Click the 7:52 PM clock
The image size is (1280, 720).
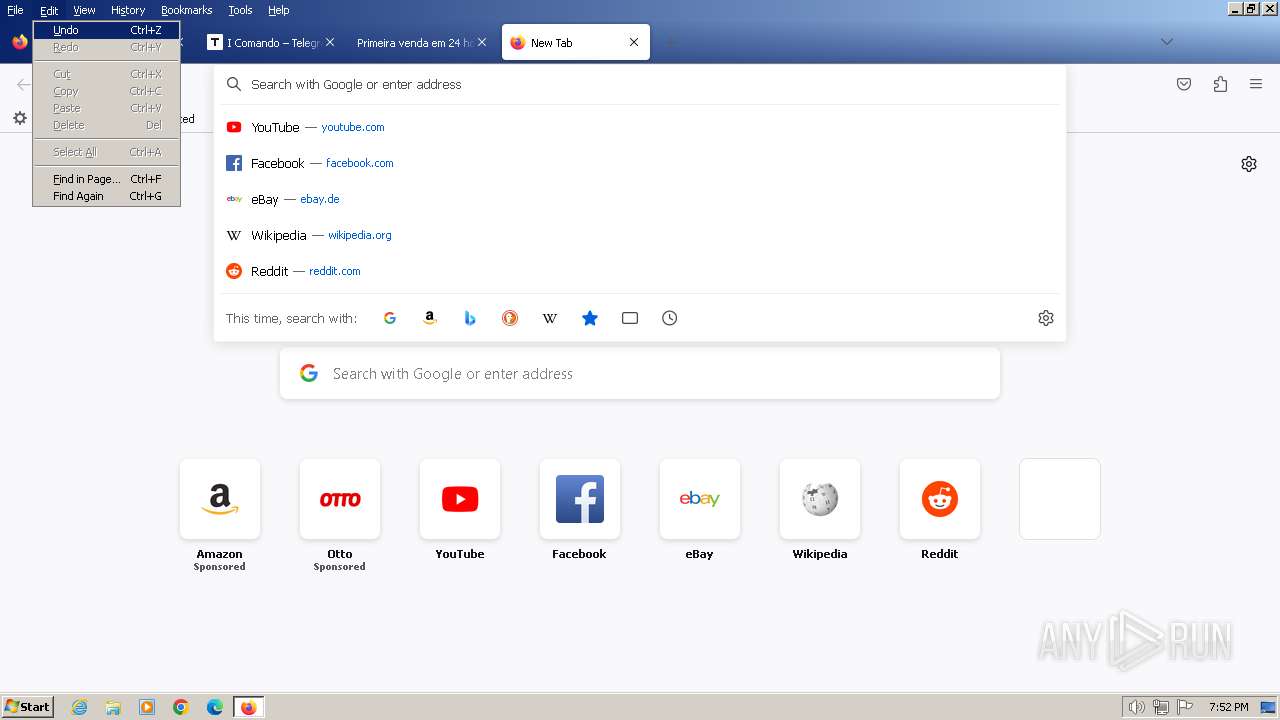[x=1228, y=707]
